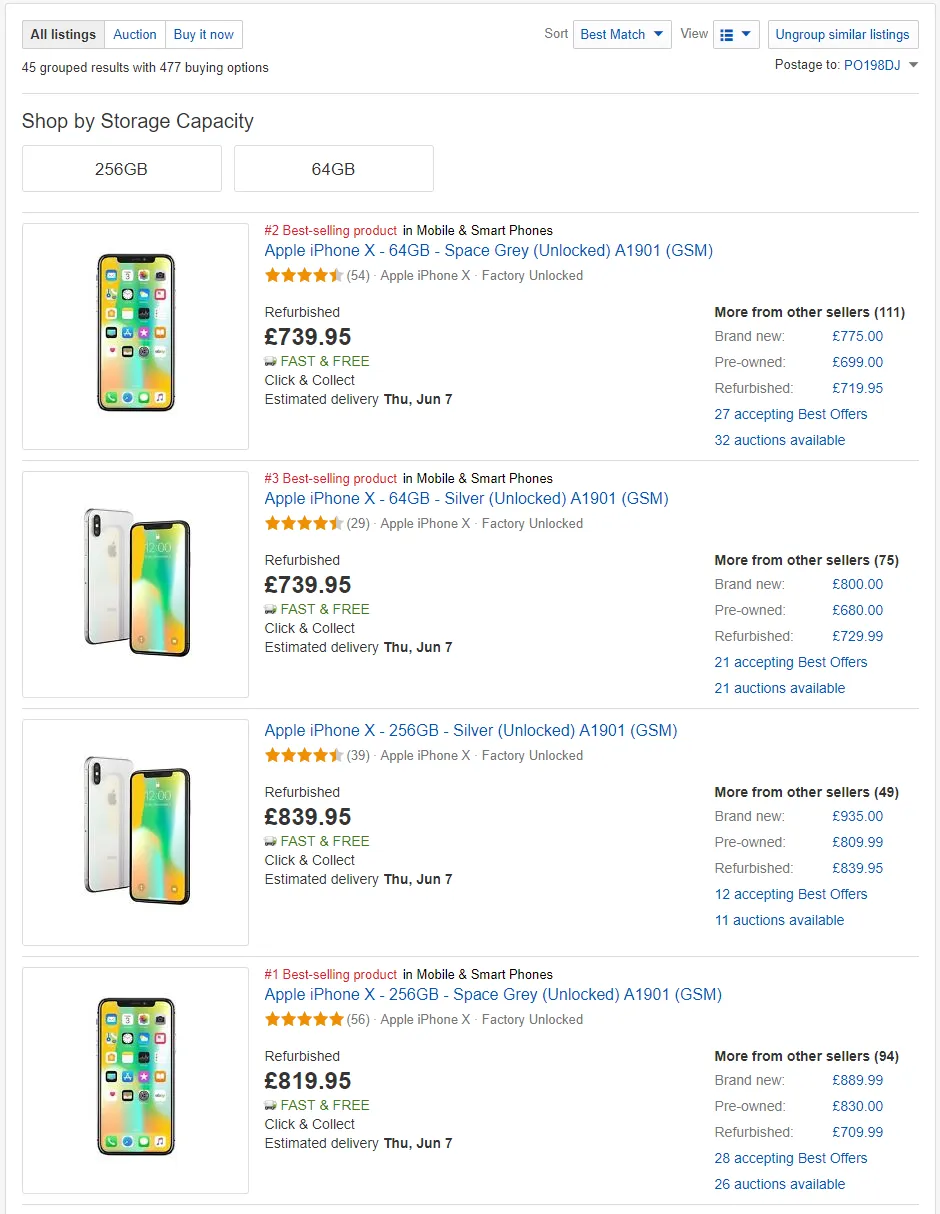Open the list View icon dropdown
Screen dimensions: 940x1214
736,34
